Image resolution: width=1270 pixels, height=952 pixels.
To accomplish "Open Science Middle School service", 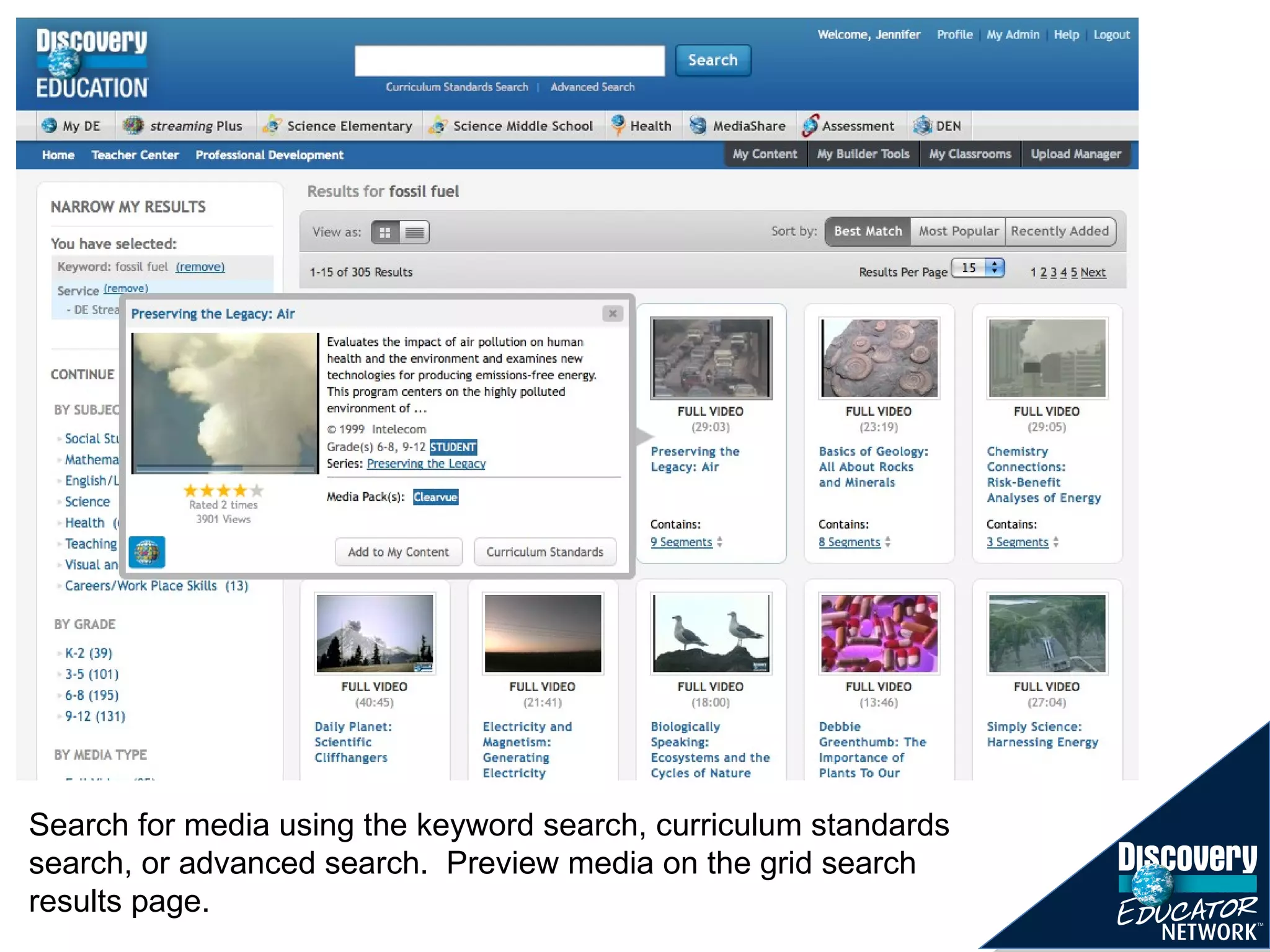I will (510, 126).
